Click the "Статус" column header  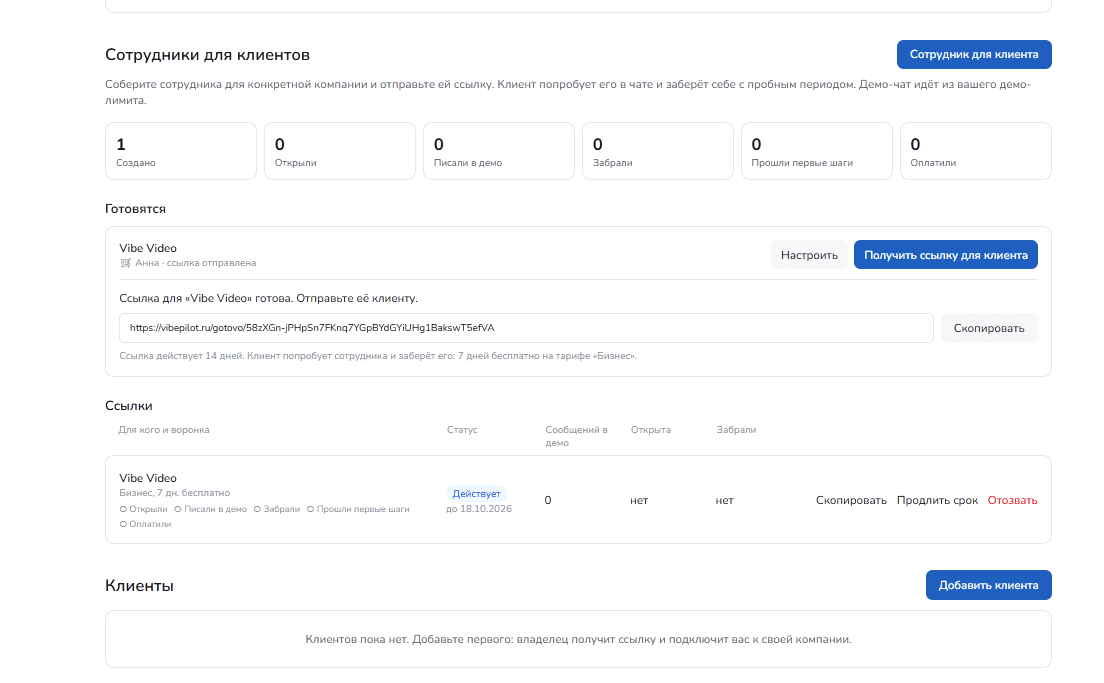click(x=462, y=430)
